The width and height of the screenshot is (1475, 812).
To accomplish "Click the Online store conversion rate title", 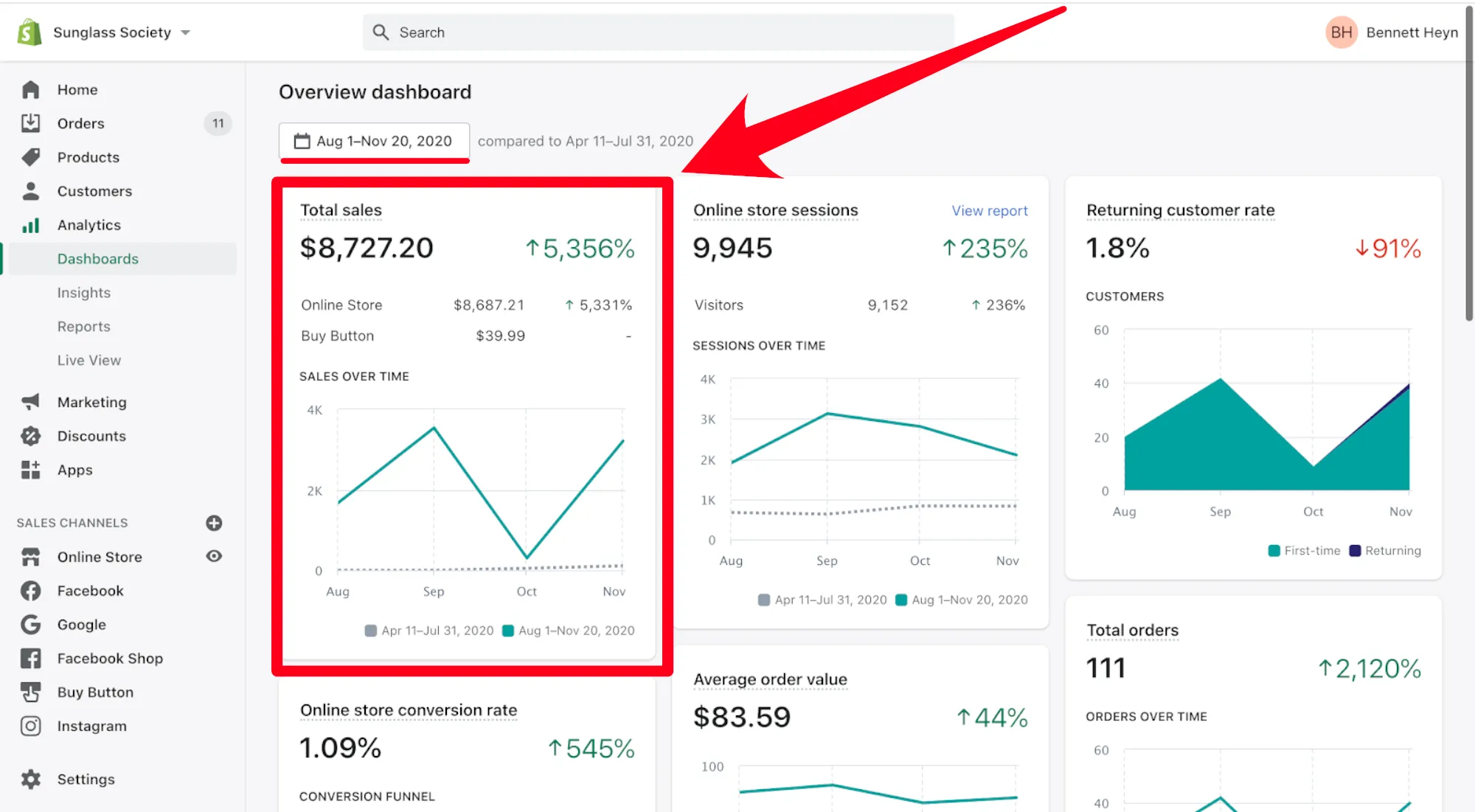I will tap(409, 710).
